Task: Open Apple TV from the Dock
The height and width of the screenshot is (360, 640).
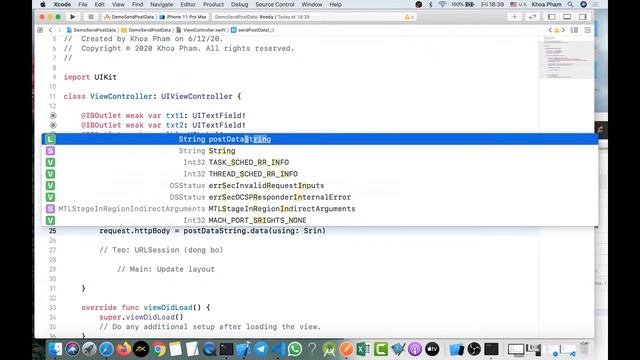Action: point(432,349)
